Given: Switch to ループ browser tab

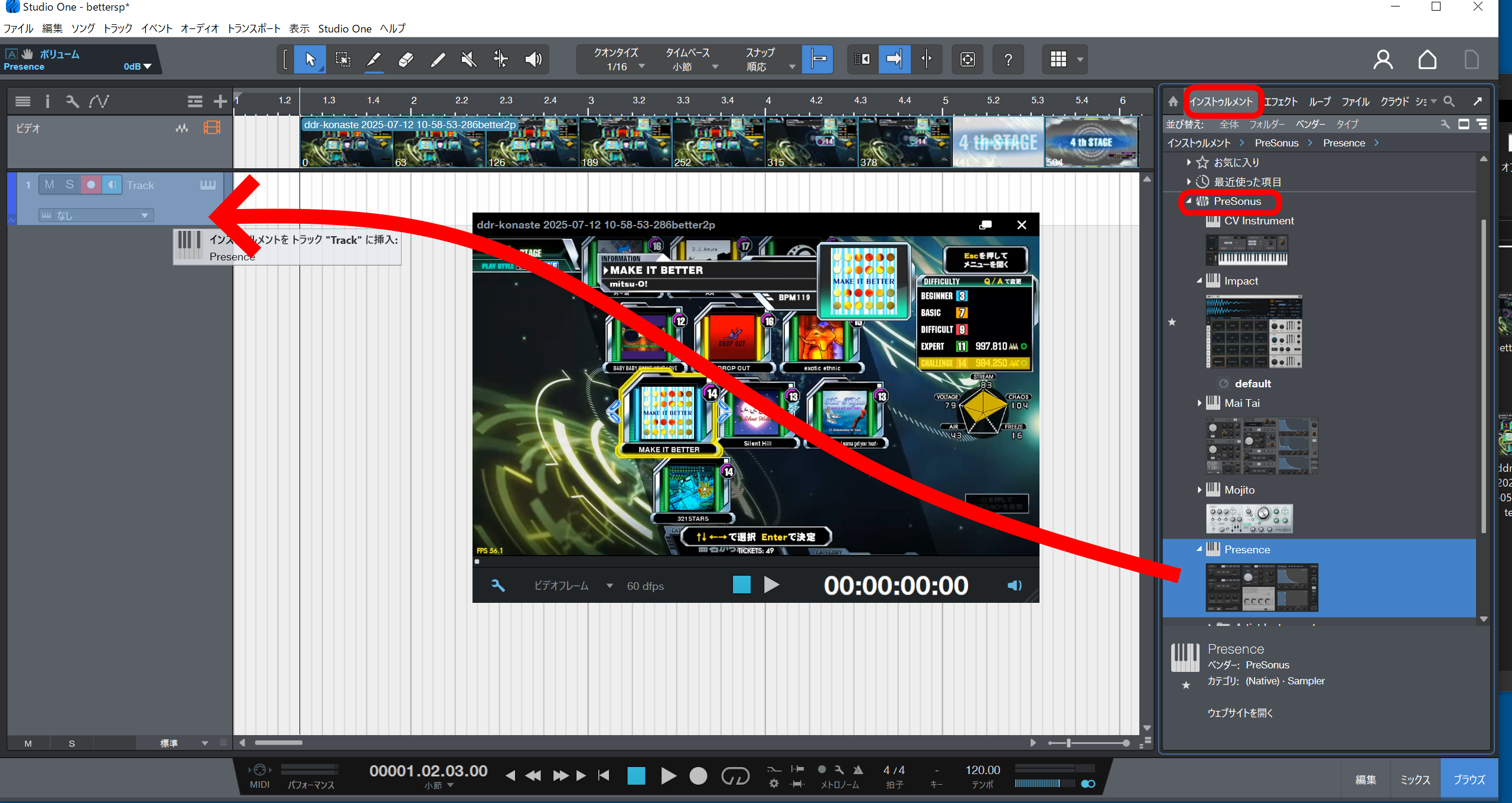Looking at the screenshot, I should coord(1319,102).
